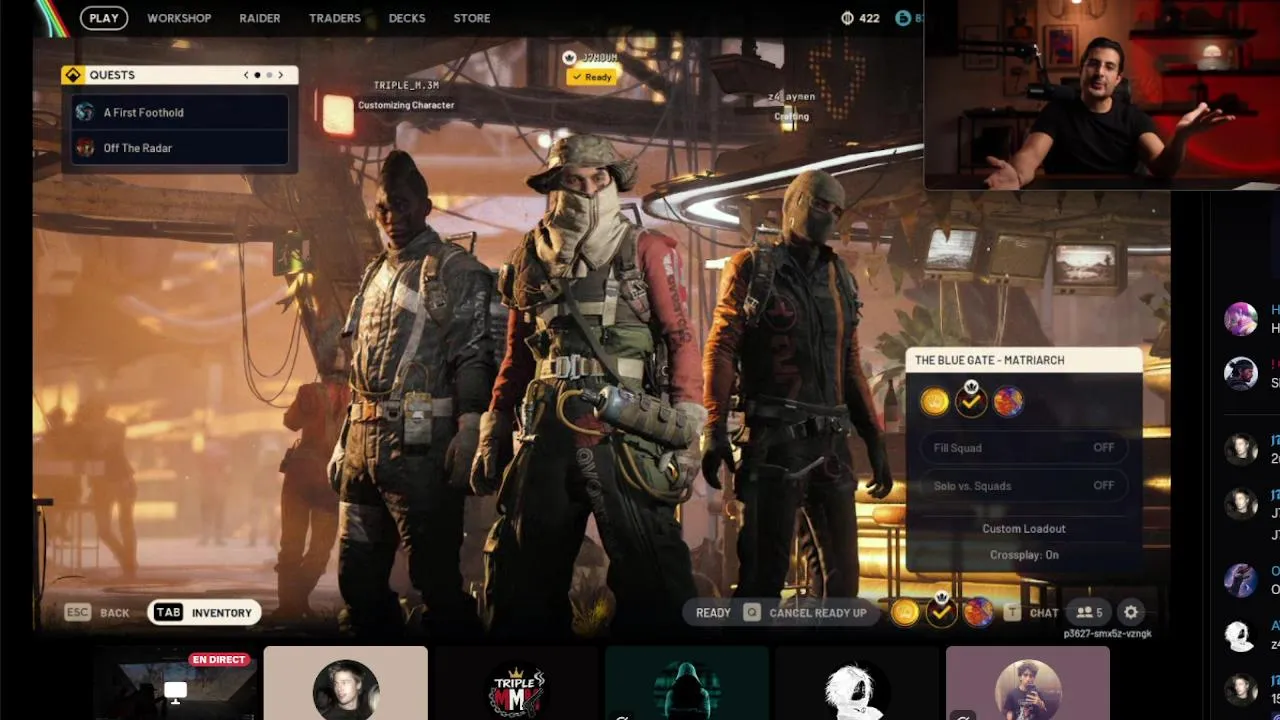Open the Custom Loadout option

click(x=1023, y=528)
